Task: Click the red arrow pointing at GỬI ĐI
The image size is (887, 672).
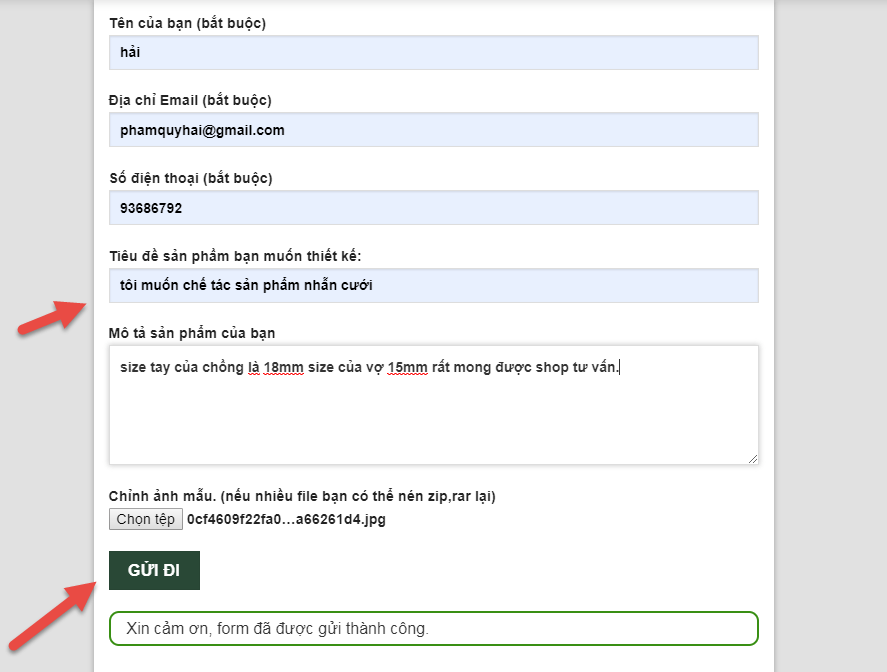Action: coord(53,616)
